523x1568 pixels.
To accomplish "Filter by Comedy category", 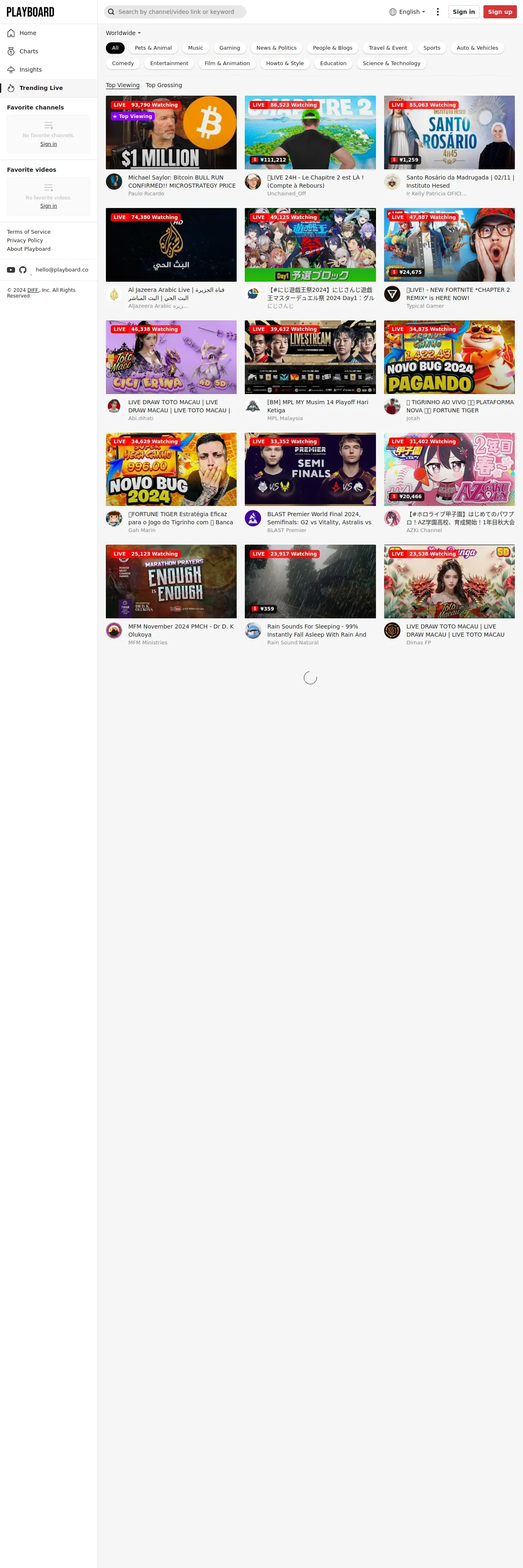I will (123, 64).
